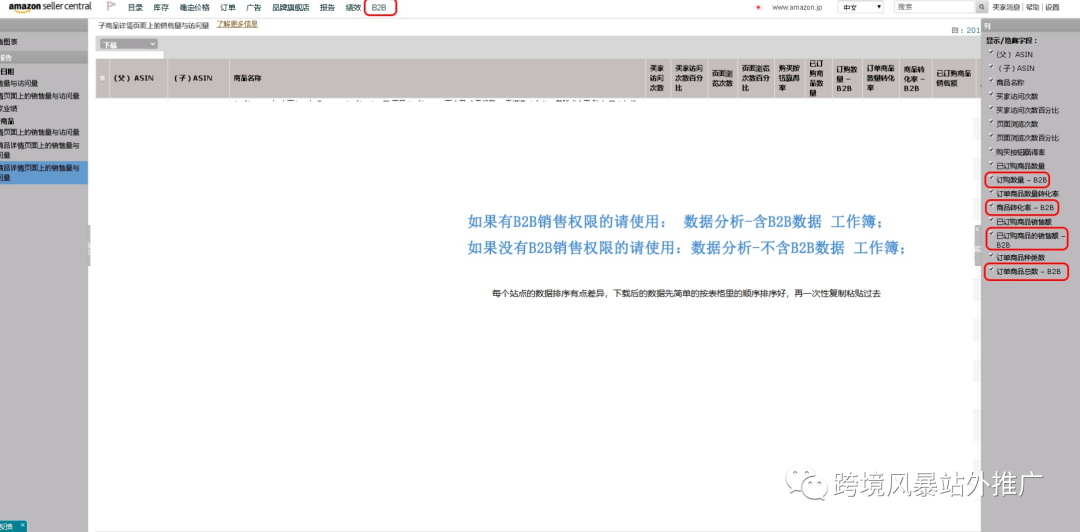Click the www.amazon.jp marketplace text
This screenshot has width=1080, height=532.
click(798, 8)
